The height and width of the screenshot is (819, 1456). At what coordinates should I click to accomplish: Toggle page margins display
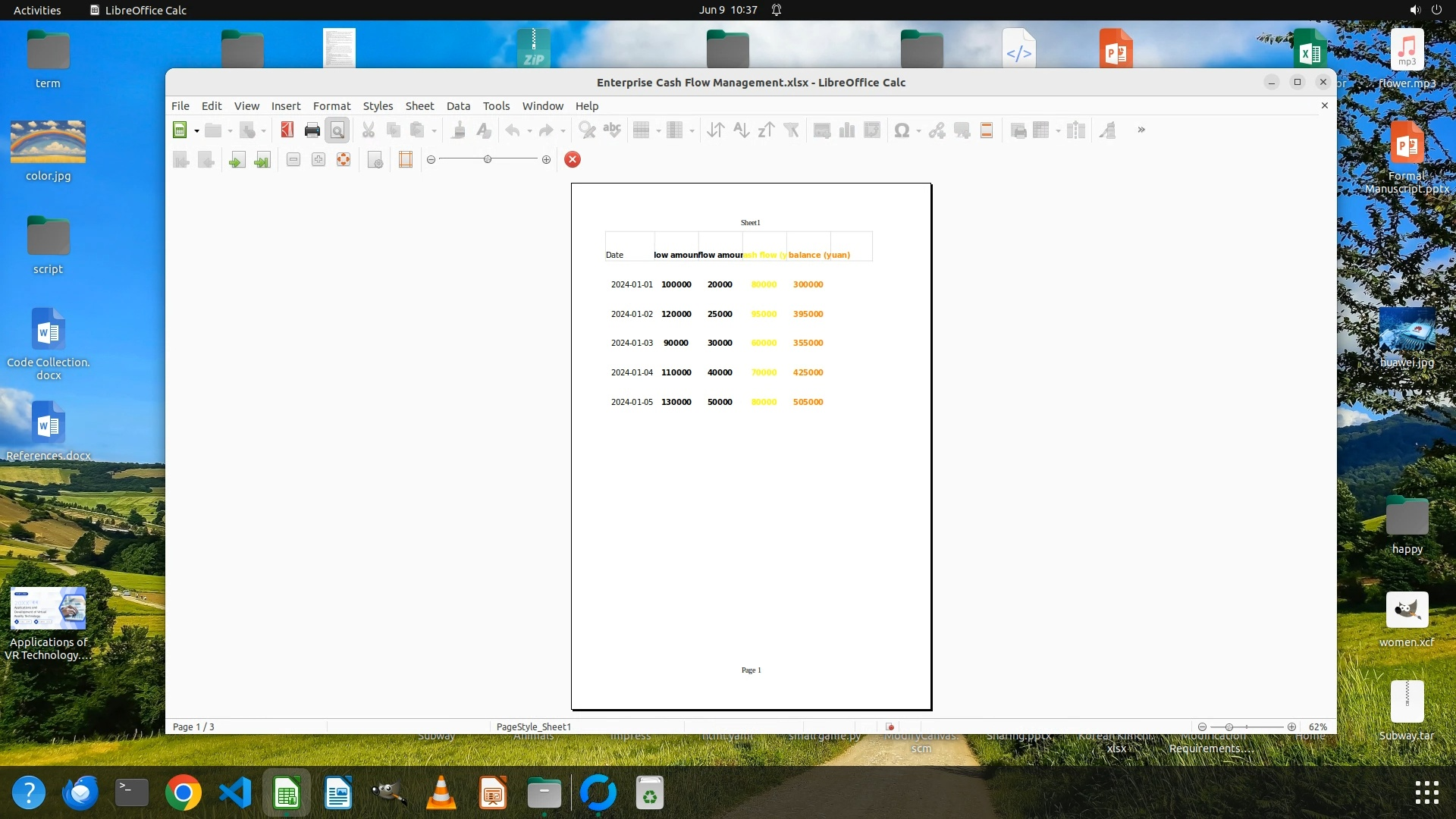(406, 160)
